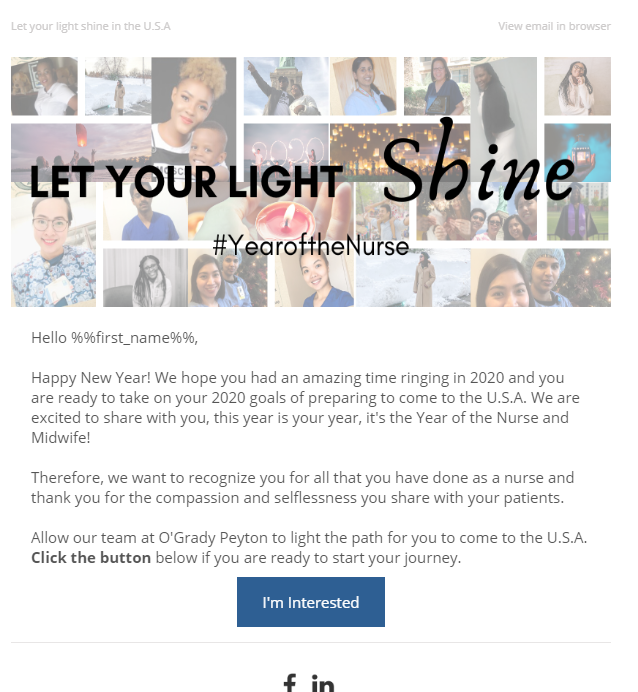Viewport: 638px width, 692px height.
Task: Click the "I'm Interested" button
Action: [x=310, y=602]
